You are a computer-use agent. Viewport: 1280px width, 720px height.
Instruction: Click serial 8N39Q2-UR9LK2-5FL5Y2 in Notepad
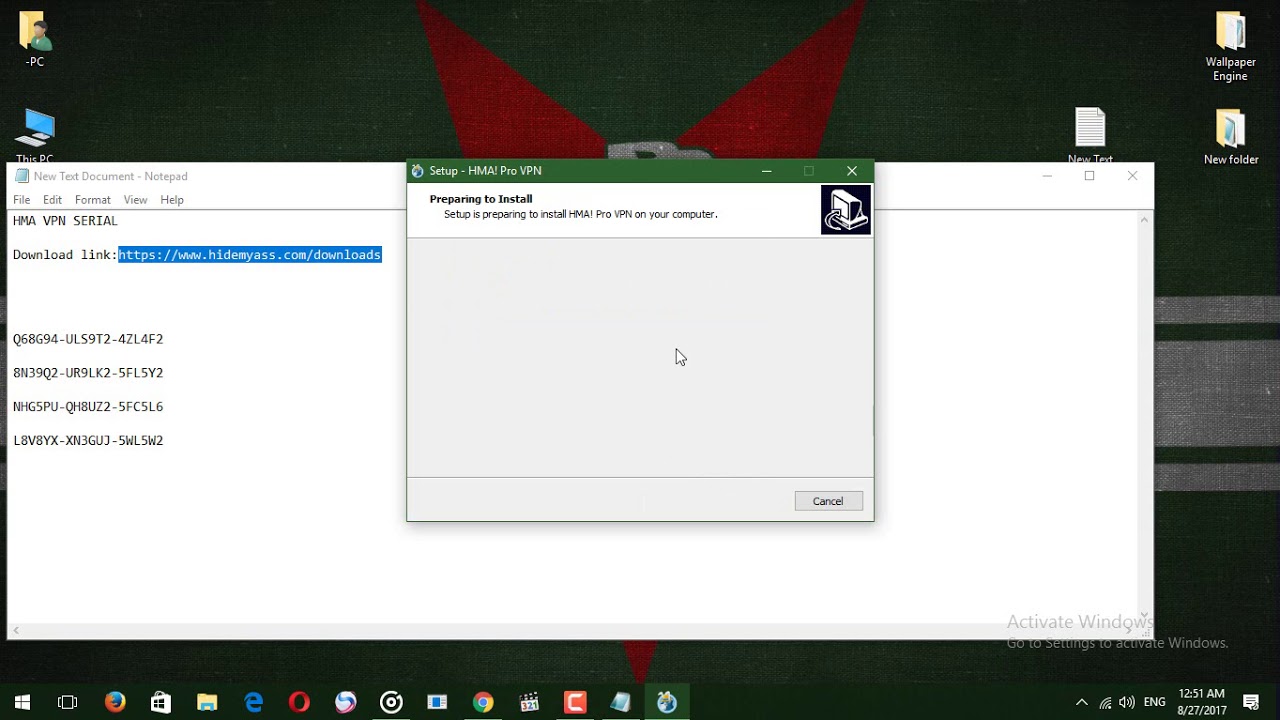pyautogui.click(x=88, y=373)
